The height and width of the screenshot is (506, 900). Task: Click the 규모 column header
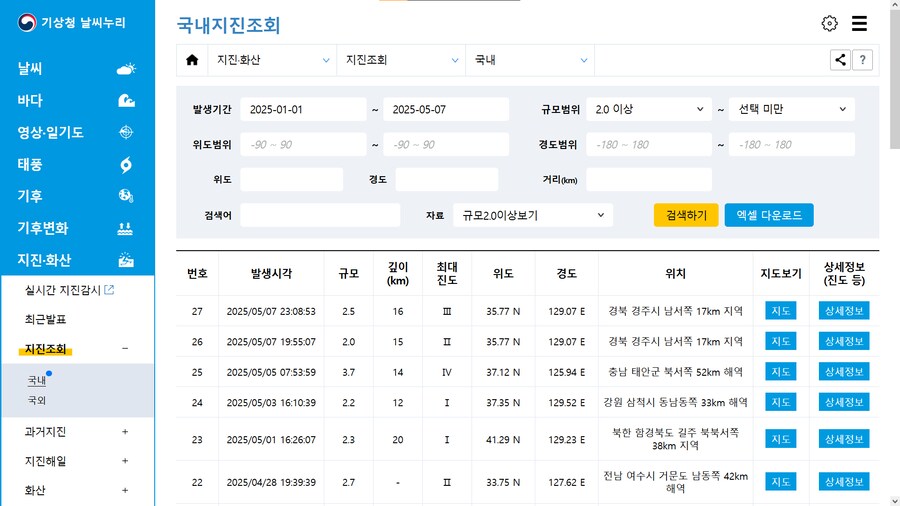point(348,274)
